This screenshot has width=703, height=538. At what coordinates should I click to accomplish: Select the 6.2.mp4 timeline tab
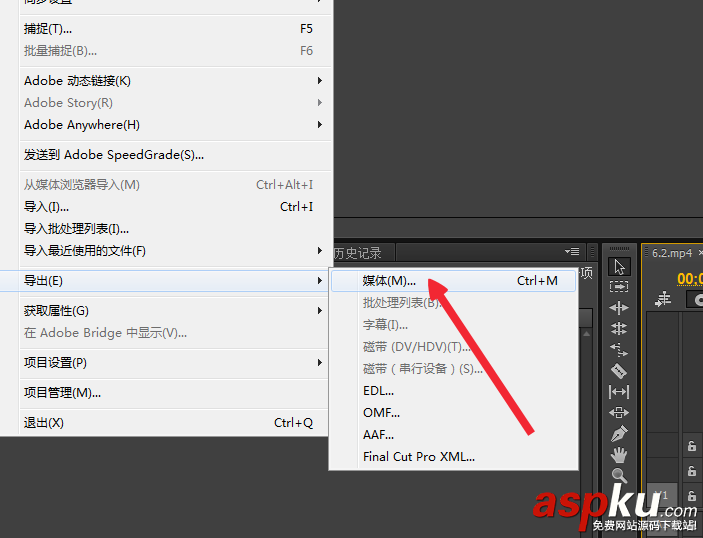(672, 253)
